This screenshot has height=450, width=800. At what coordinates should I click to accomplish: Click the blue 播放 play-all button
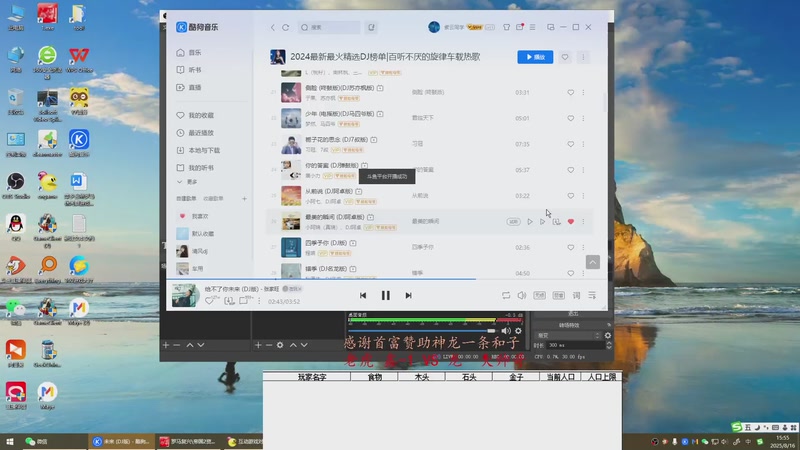[535, 57]
